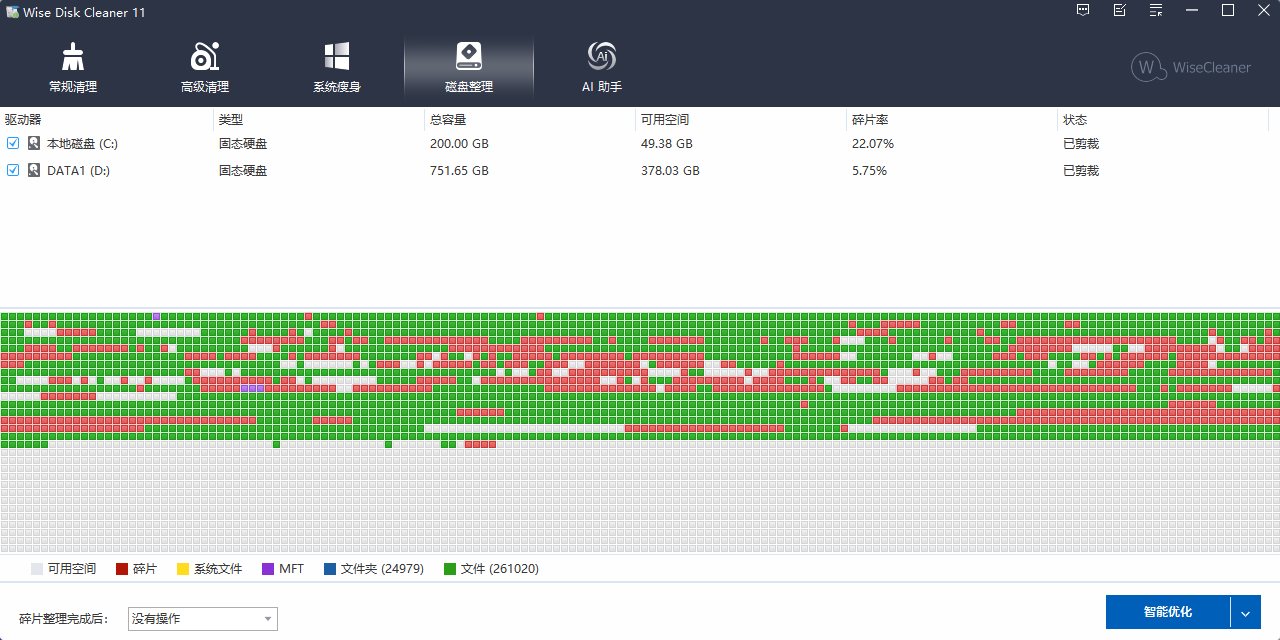
Task: Uncheck the DATA1 (D:) drive checkbox
Action: point(13,171)
